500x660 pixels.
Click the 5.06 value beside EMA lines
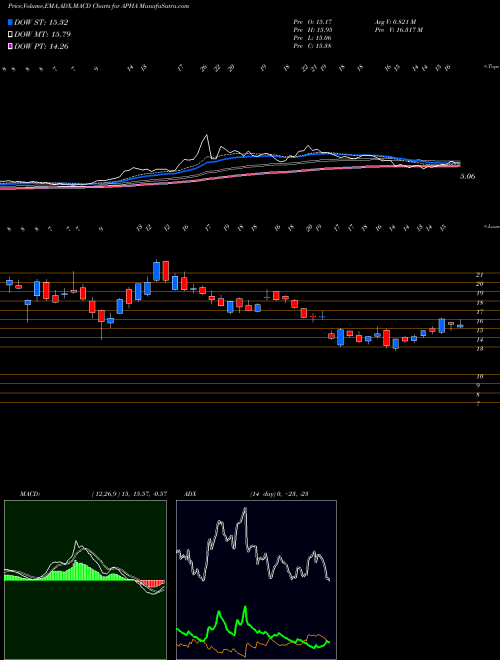pyautogui.click(x=468, y=176)
